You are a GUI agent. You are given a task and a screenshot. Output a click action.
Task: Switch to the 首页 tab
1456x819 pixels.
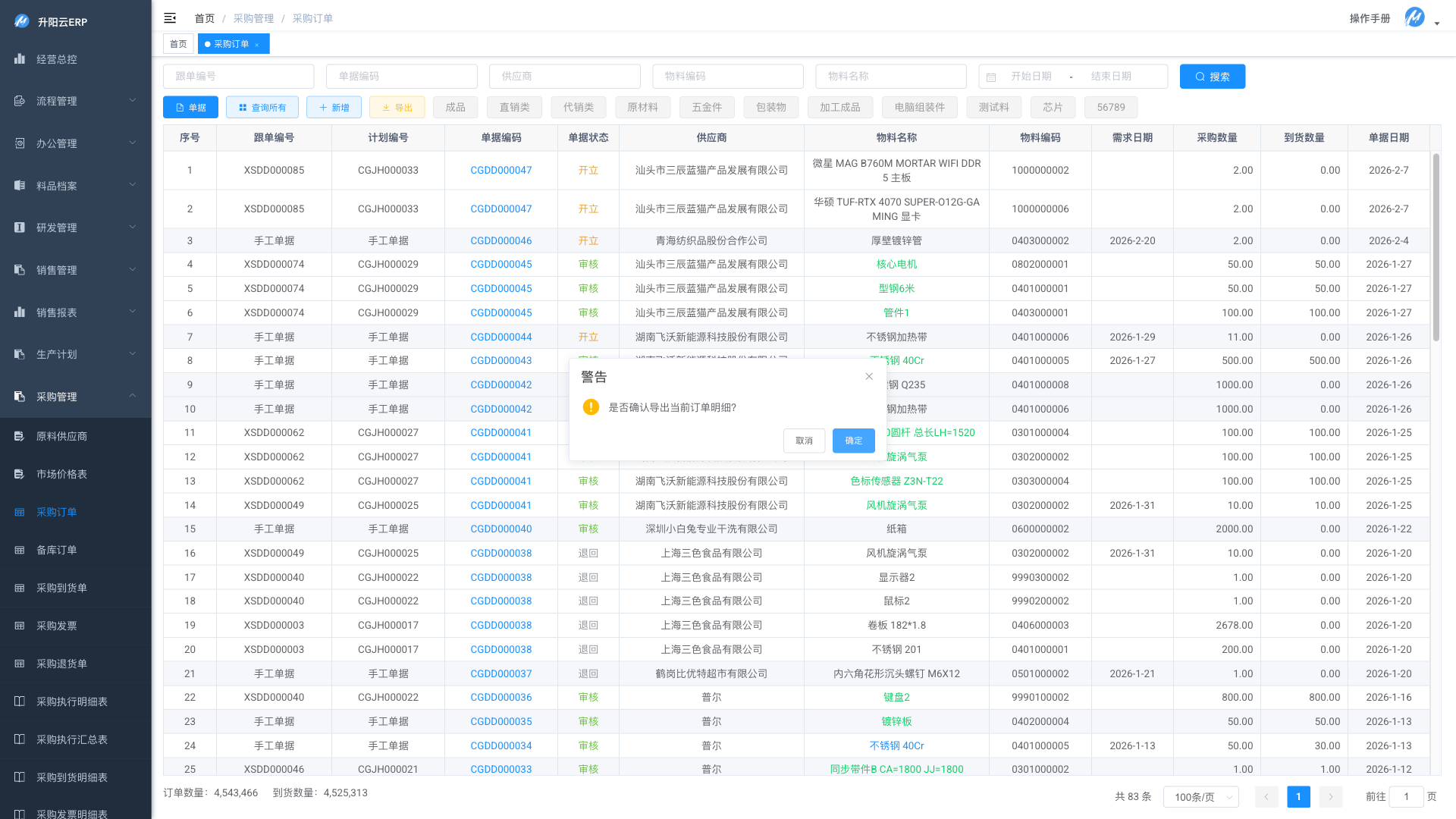[178, 44]
